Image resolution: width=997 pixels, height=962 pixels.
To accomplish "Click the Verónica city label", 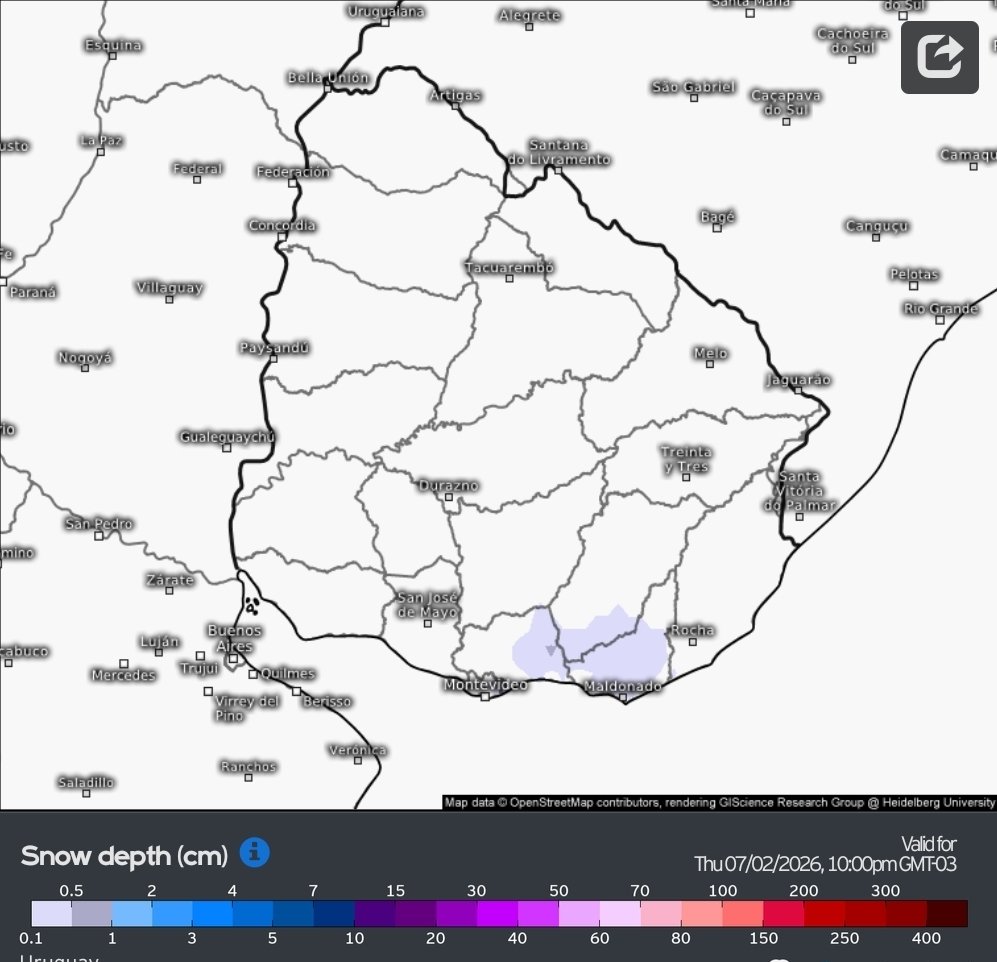I will coord(357,750).
